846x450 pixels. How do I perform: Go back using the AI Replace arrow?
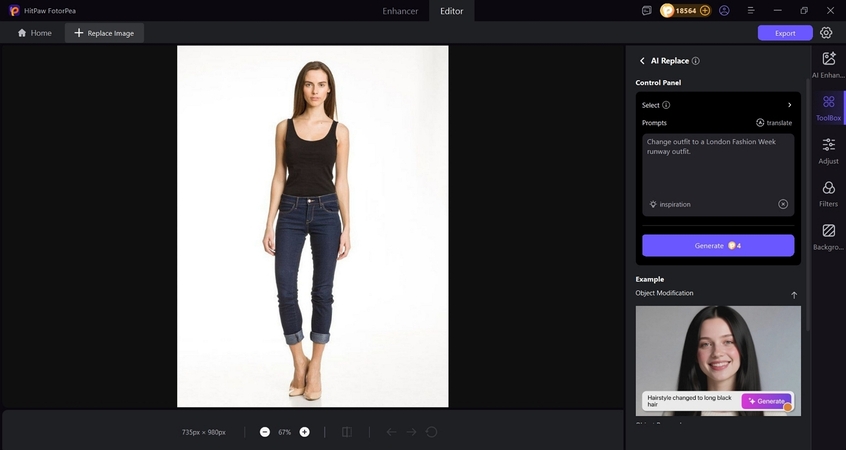point(642,61)
